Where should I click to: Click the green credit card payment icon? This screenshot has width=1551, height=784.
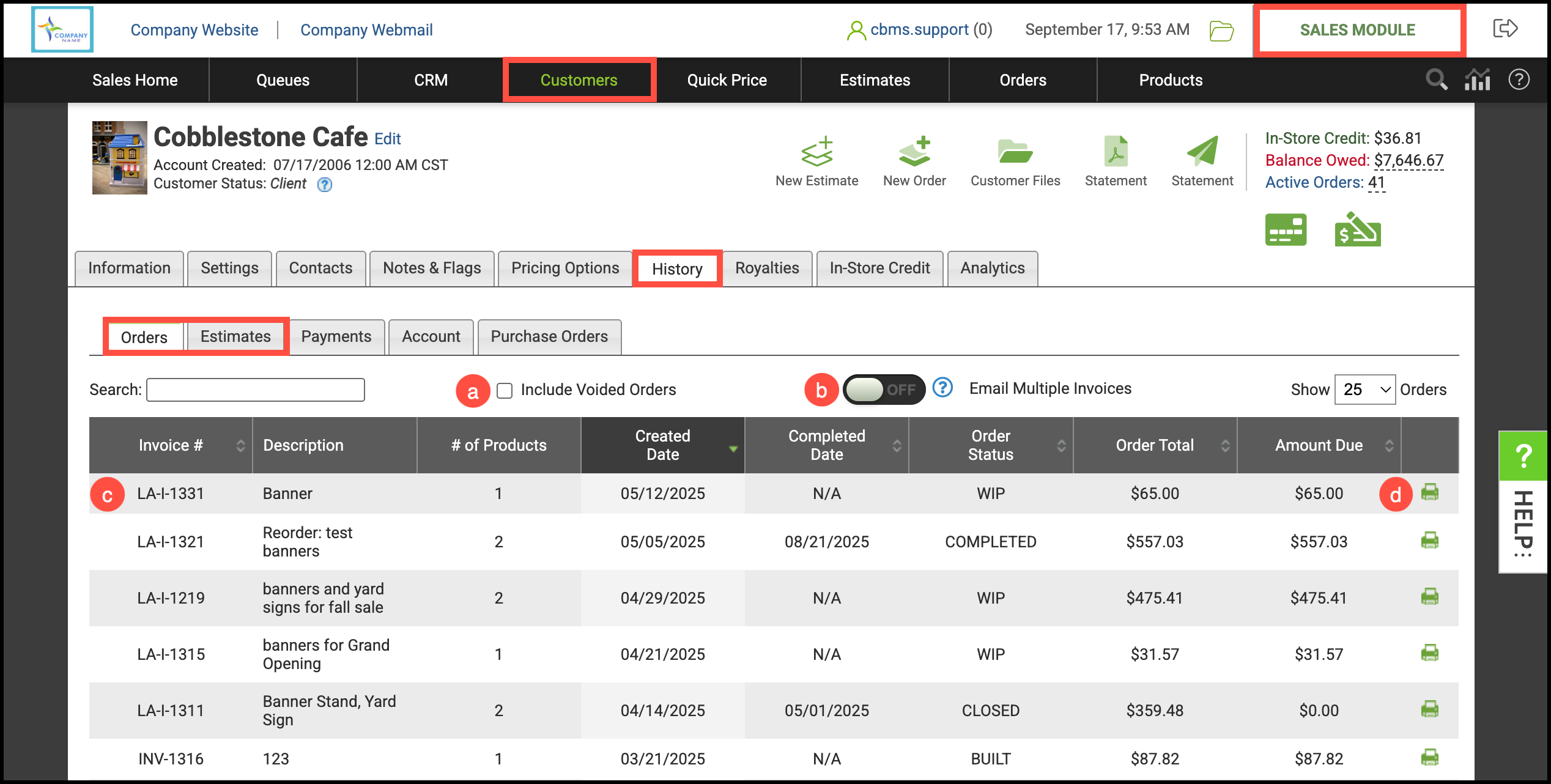point(1286,230)
